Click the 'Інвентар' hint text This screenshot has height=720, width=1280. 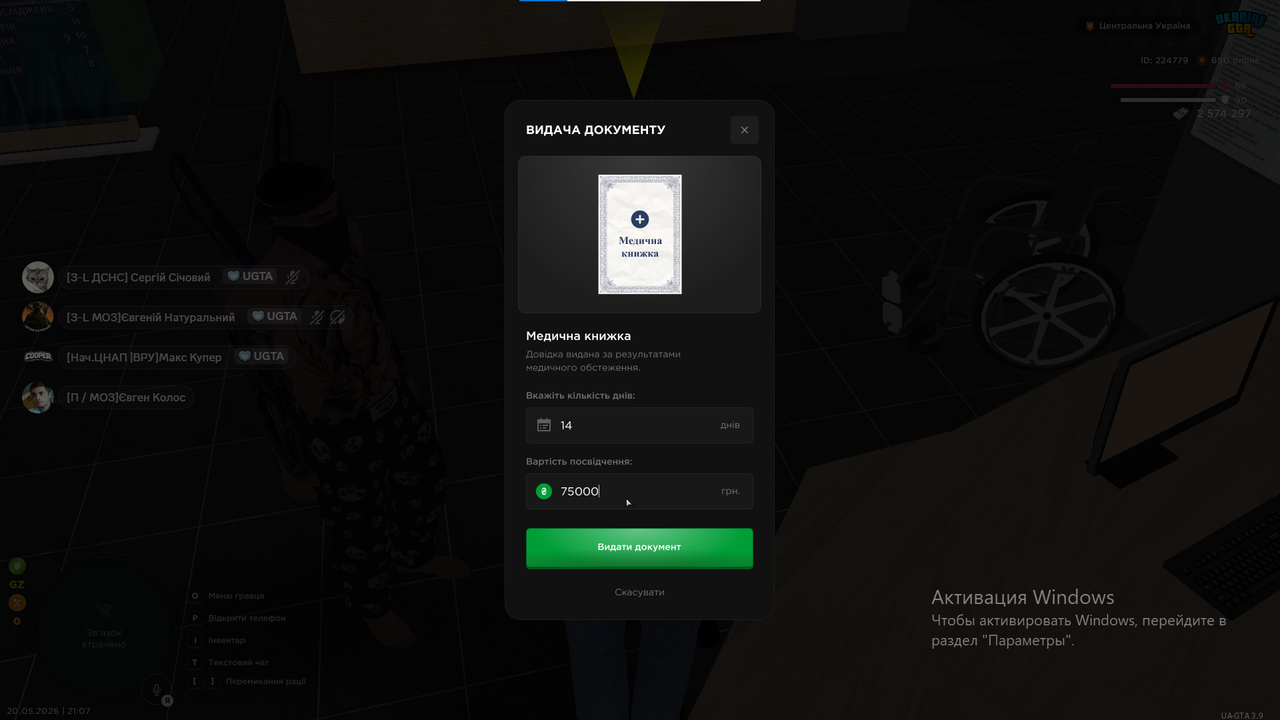pos(227,640)
